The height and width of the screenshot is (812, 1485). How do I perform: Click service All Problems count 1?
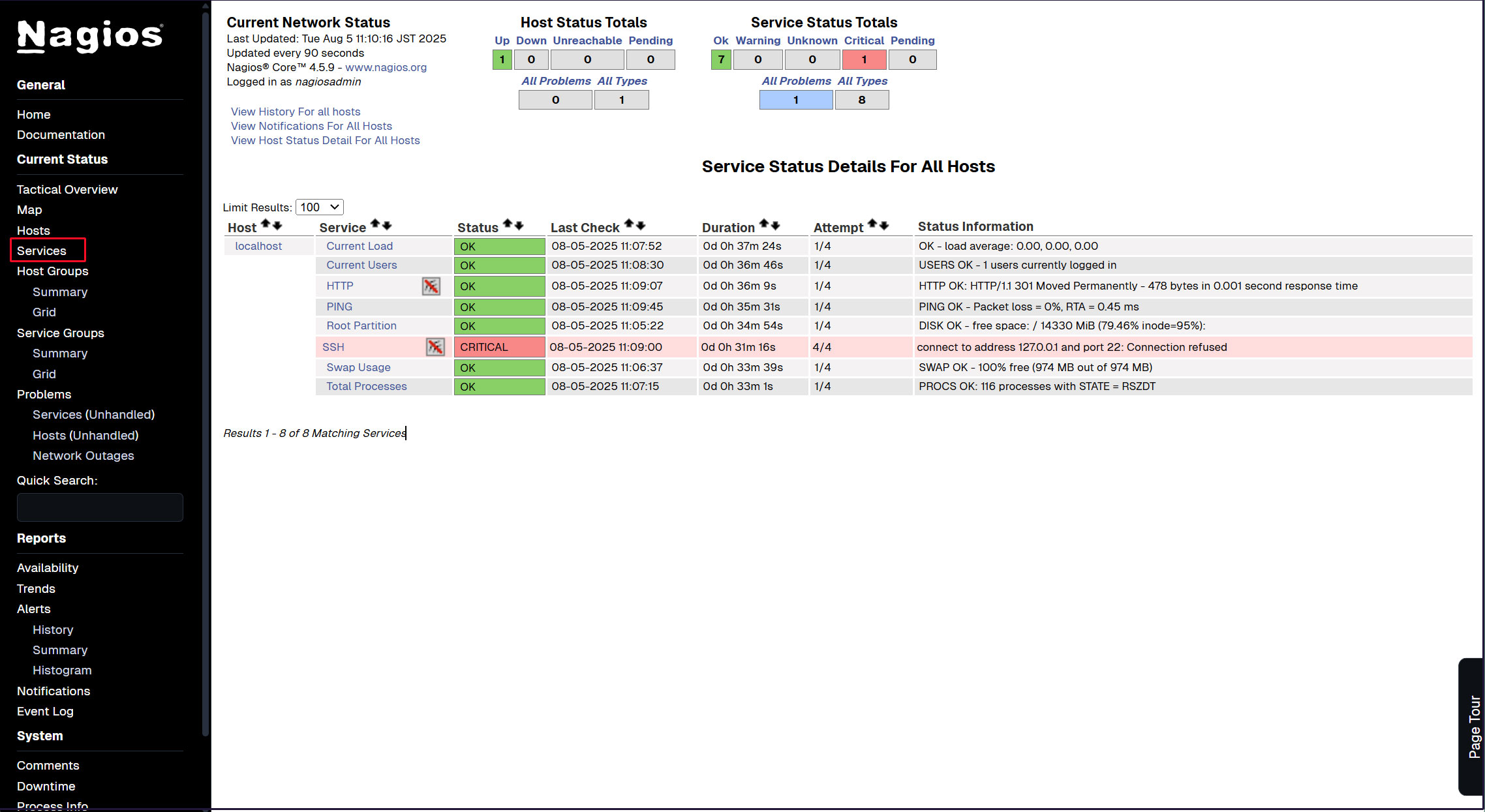796,100
